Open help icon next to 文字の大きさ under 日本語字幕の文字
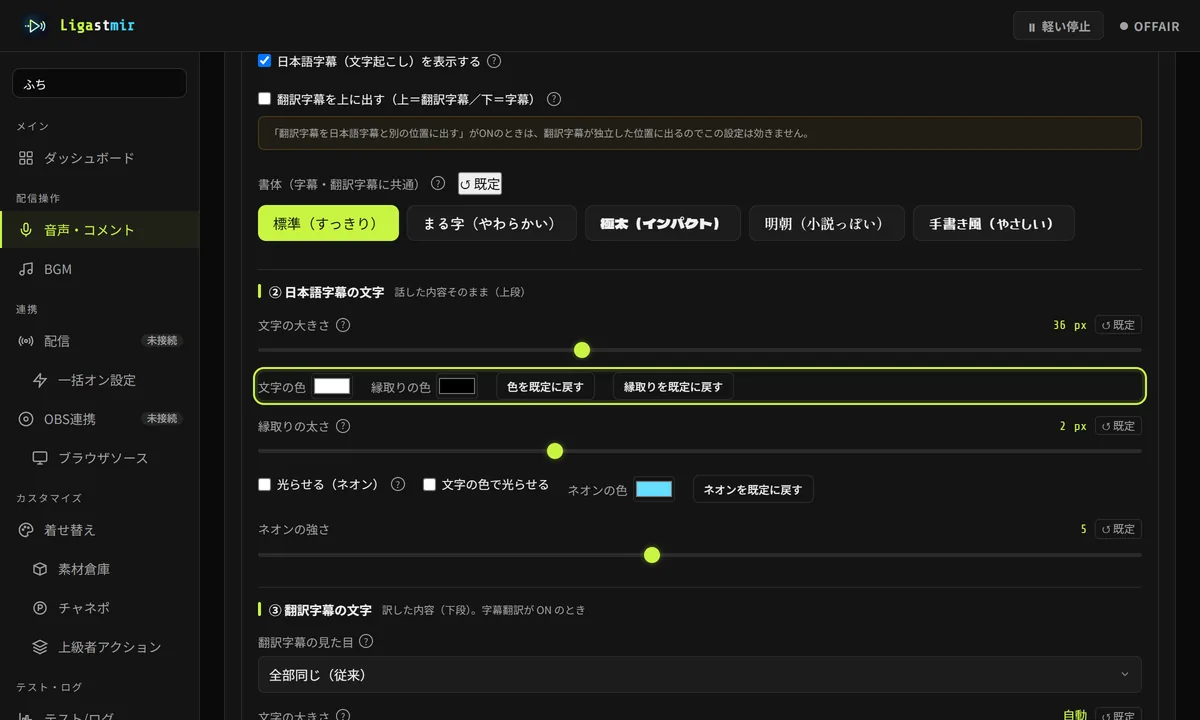This screenshot has height=720, width=1200. click(x=343, y=325)
